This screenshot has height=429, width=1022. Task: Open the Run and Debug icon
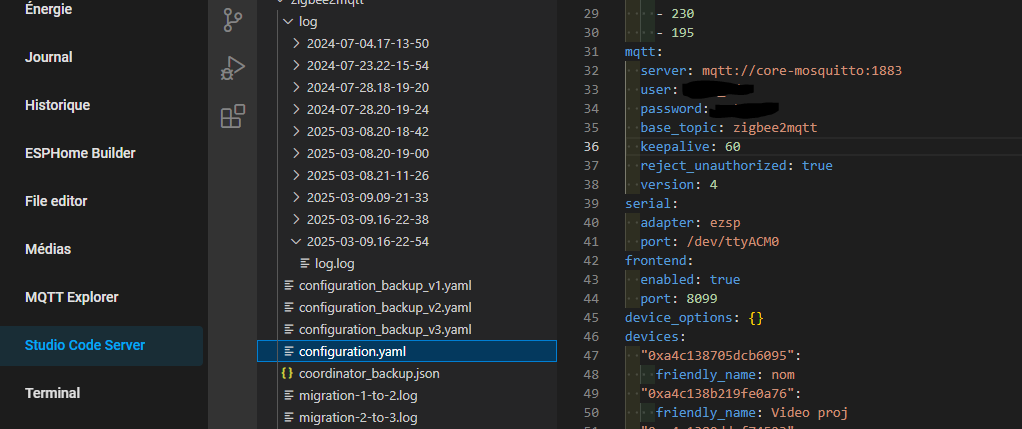point(232,69)
